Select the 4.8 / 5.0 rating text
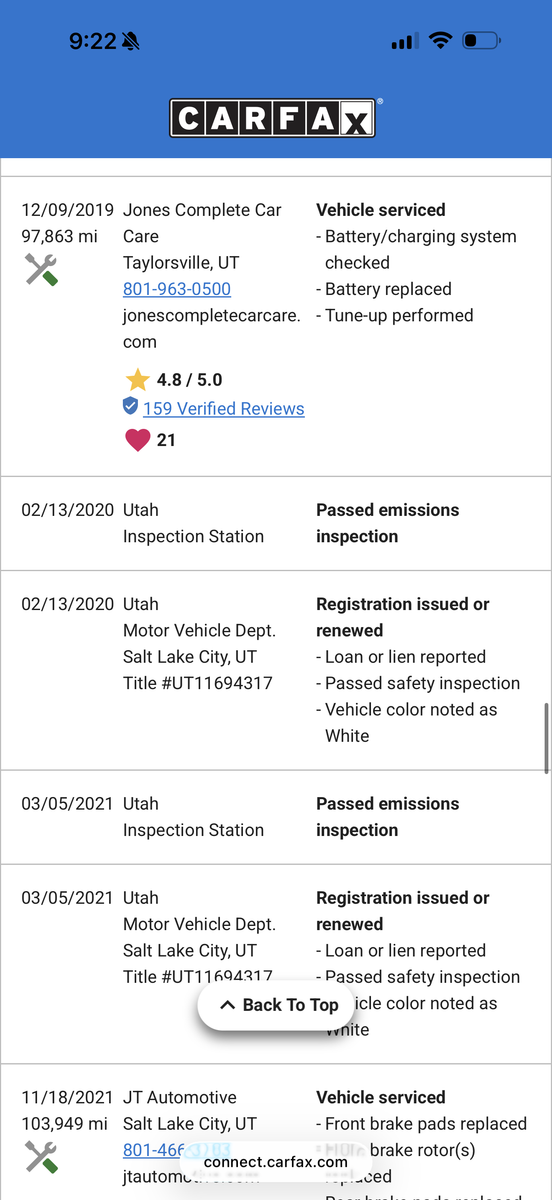The height and width of the screenshot is (1200, 552). (x=190, y=380)
